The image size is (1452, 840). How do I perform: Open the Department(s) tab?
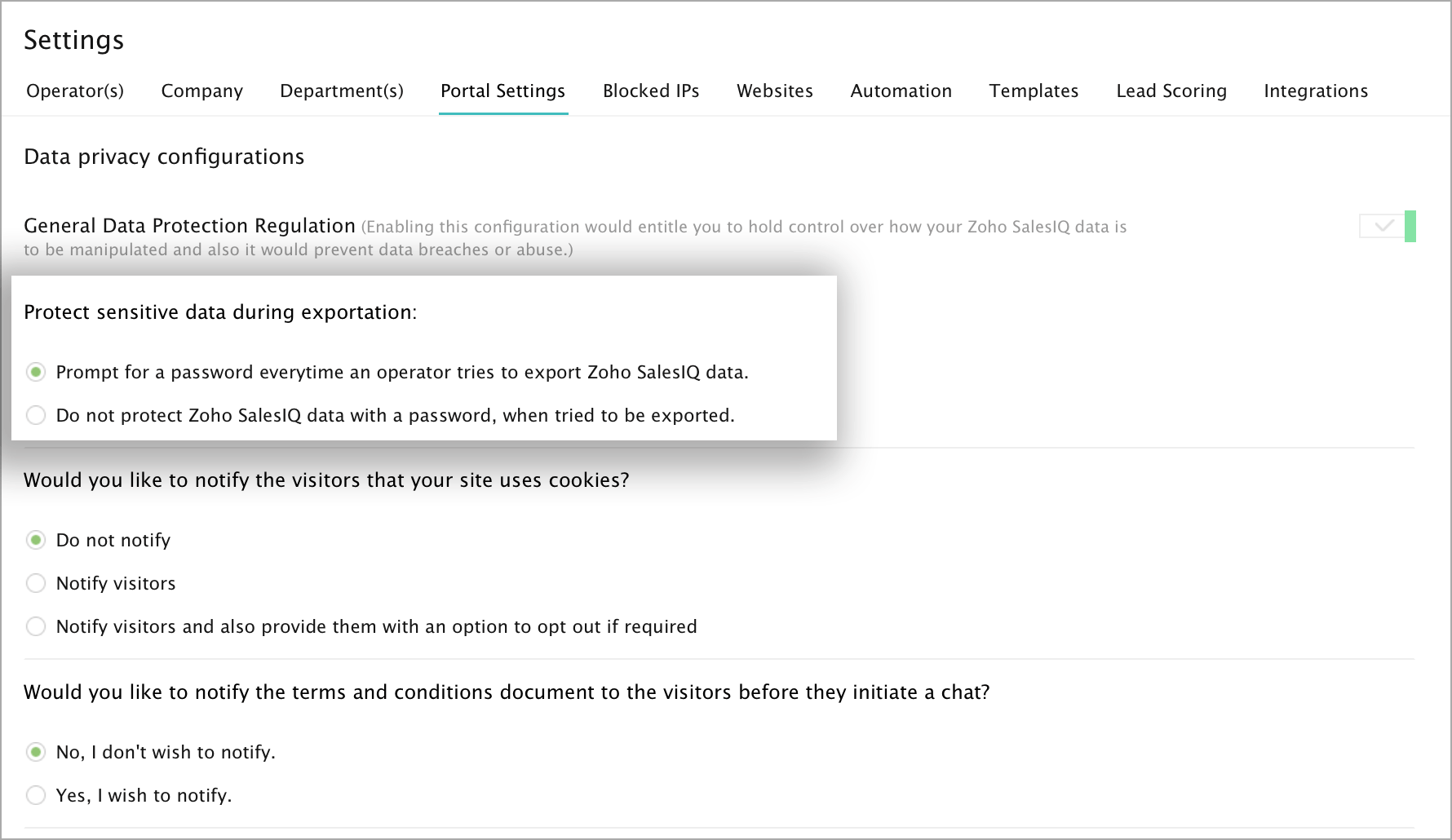click(x=342, y=91)
